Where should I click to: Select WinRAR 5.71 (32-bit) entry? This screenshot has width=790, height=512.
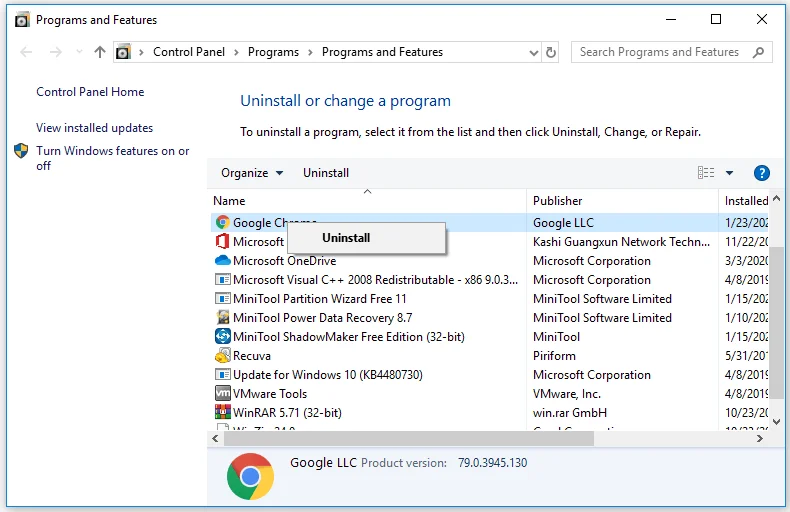tap(287, 413)
